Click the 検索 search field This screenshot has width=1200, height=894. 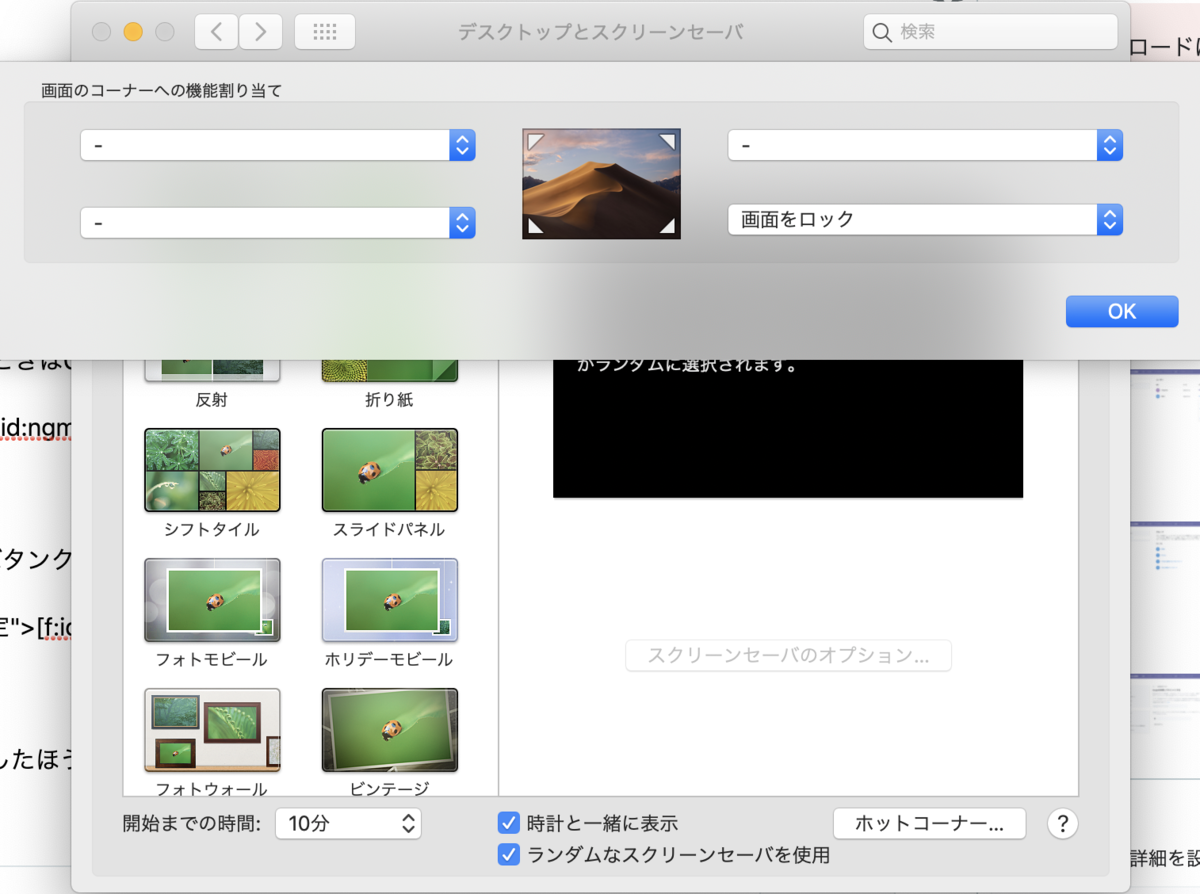(990, 32)
